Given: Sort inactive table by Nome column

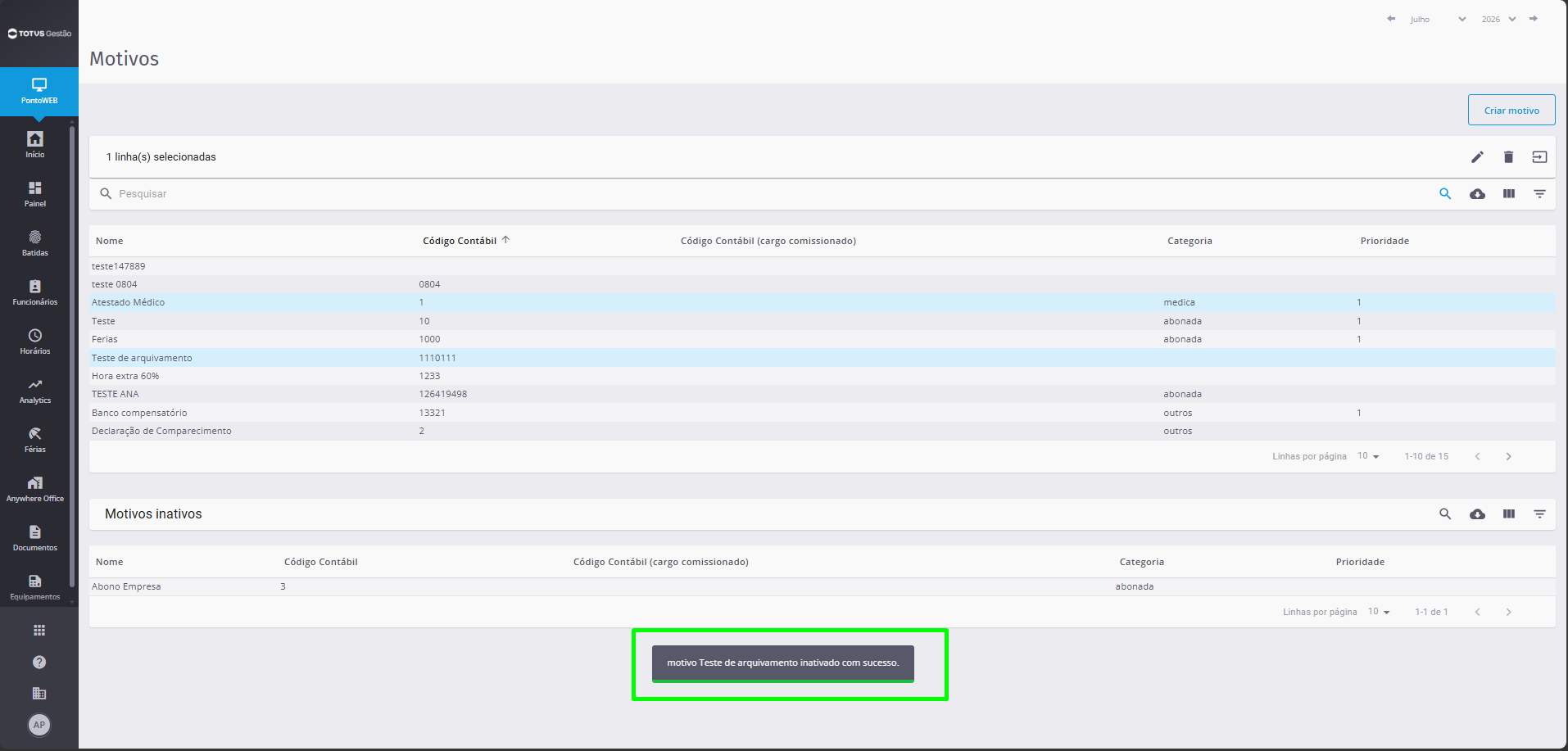Looking at the screenshot, I should pos(109,562).
